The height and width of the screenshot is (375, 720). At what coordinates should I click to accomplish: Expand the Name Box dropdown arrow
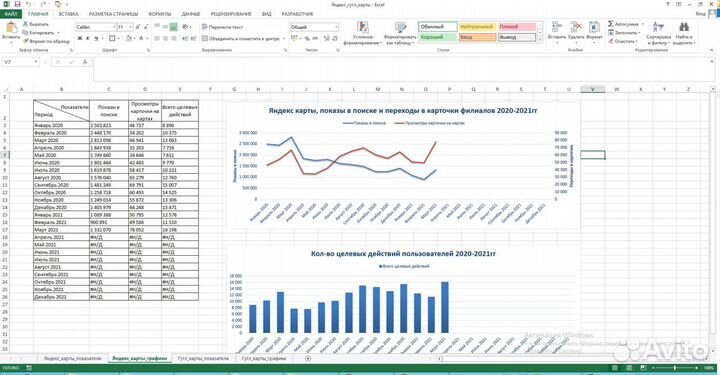[x=36, y=62]
